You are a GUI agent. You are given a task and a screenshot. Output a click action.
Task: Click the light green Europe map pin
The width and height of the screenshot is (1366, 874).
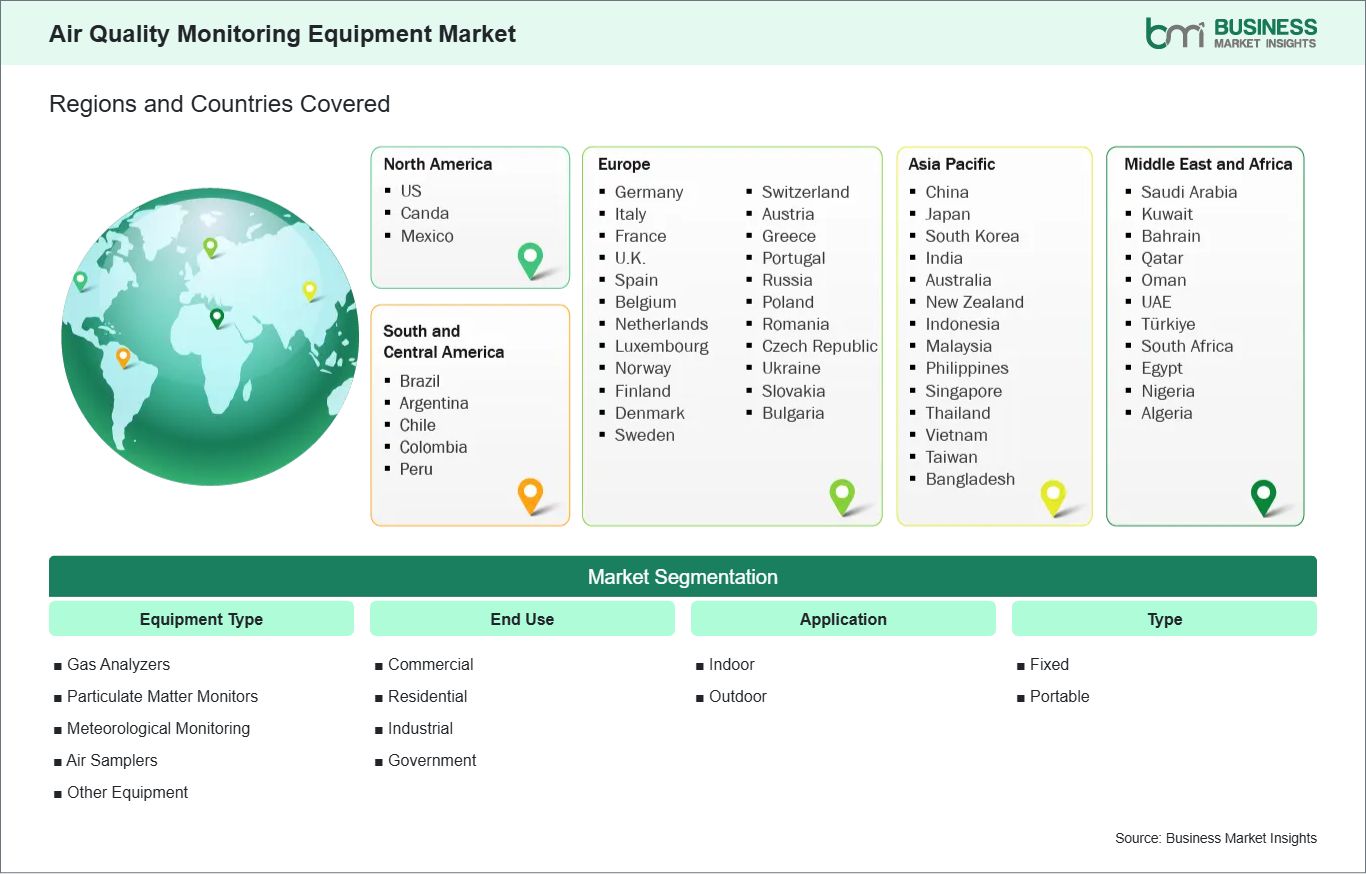[843, 496]
